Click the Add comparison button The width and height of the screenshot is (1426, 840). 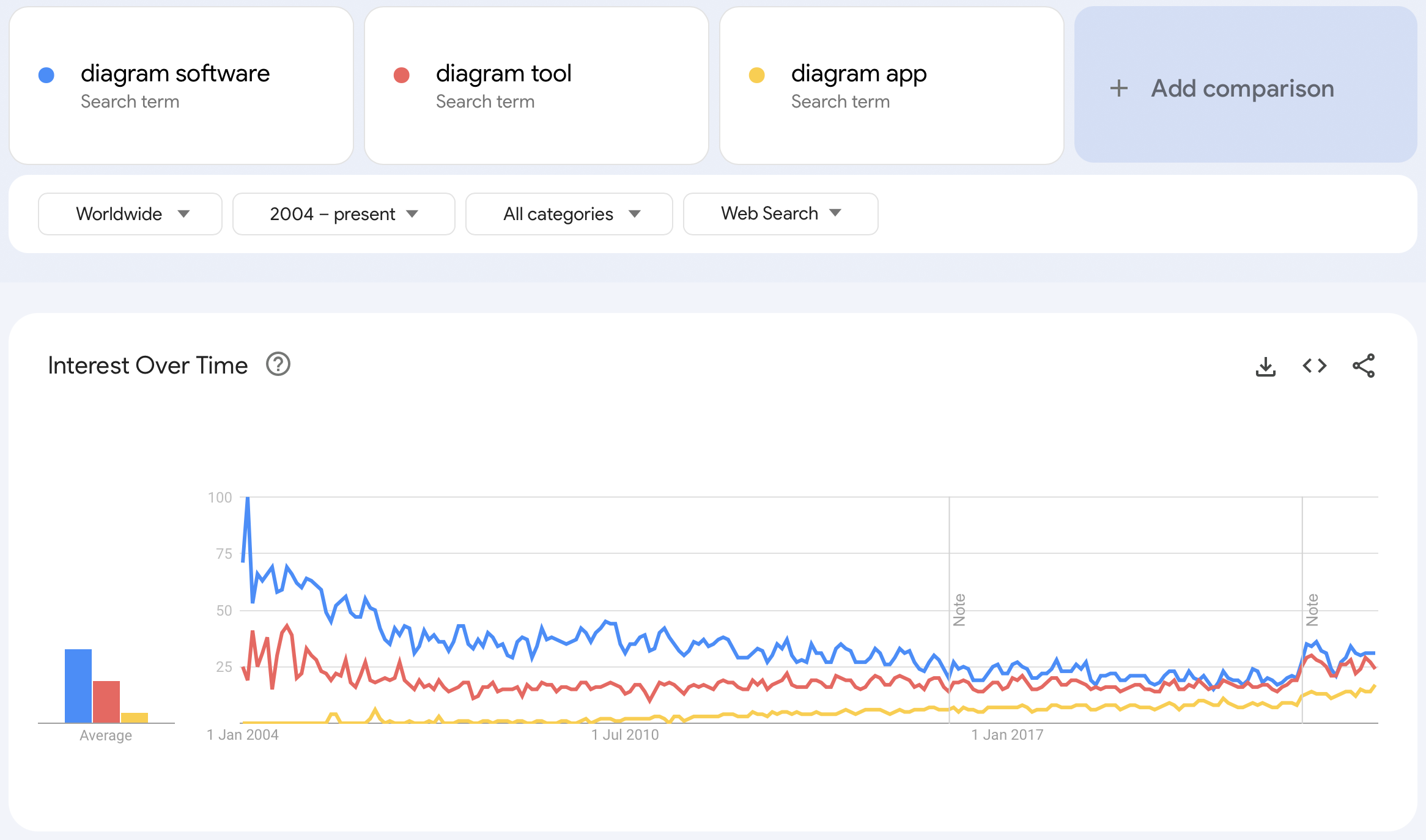pyautogui.click(x=1242, y=88)
